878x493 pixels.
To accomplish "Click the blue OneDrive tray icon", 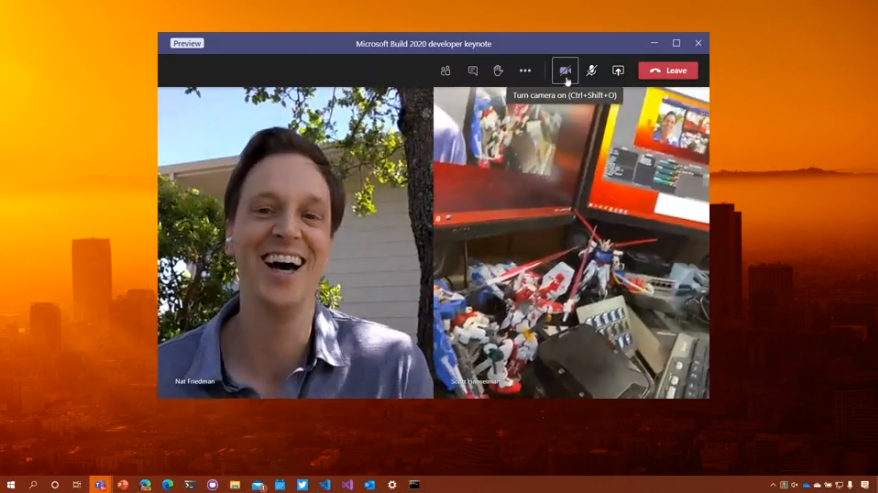I will (806, 485).
